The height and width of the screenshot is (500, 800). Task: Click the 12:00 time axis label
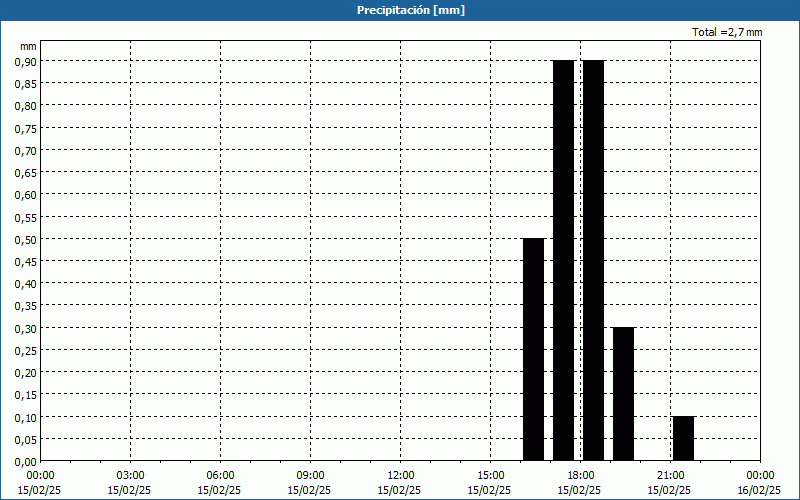click(x=401, y=476)
